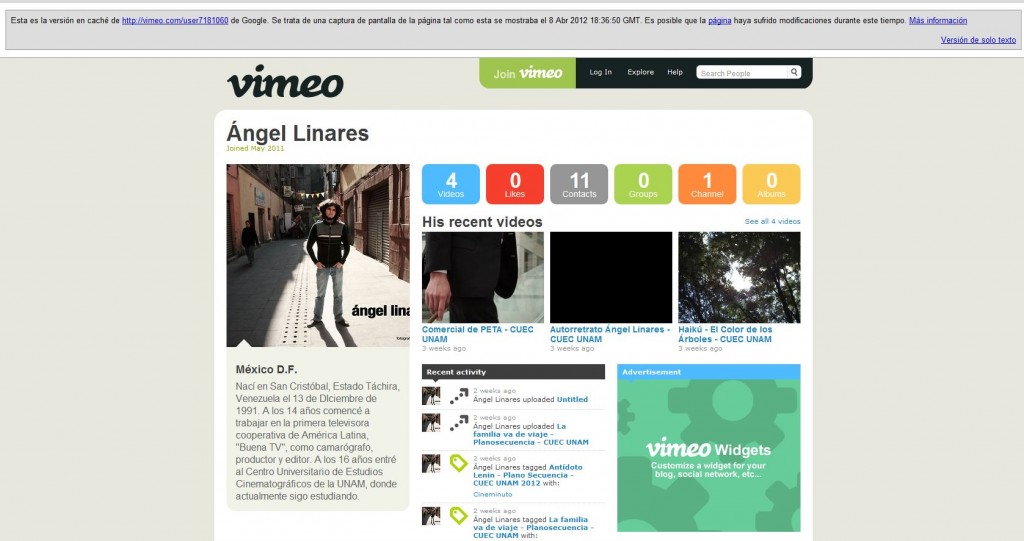Screen dimensions: 1024x541
Task: Click the Ángel Linares profile photo
Action: point(318,255)
